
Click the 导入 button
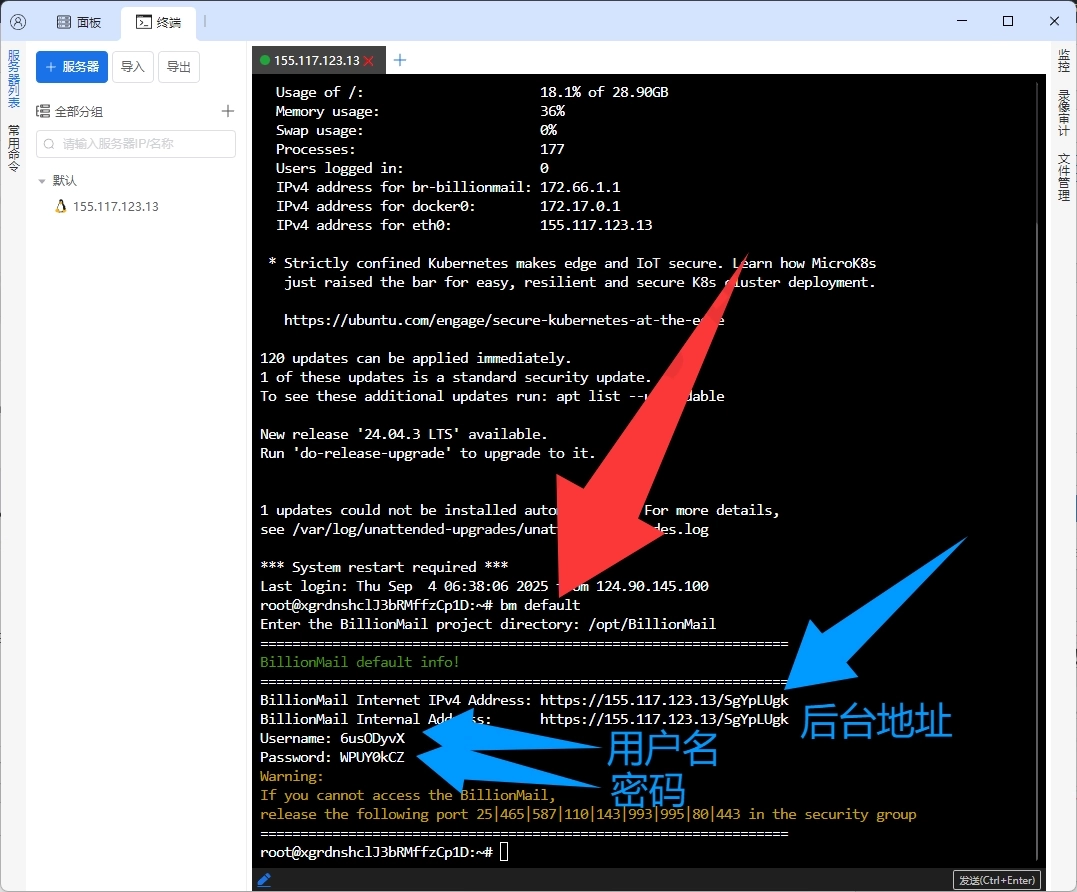coord(133,67)
